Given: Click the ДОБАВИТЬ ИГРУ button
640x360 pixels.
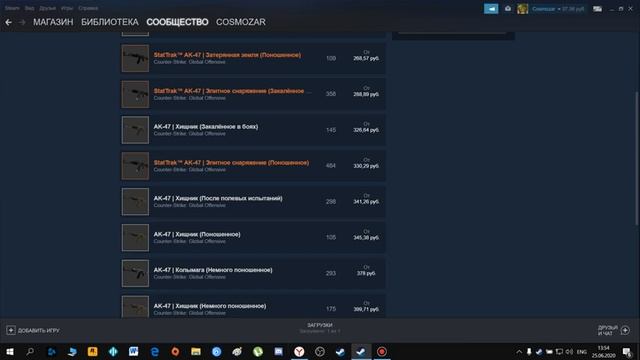Looking at the screenshot, I should click(33, 330).
